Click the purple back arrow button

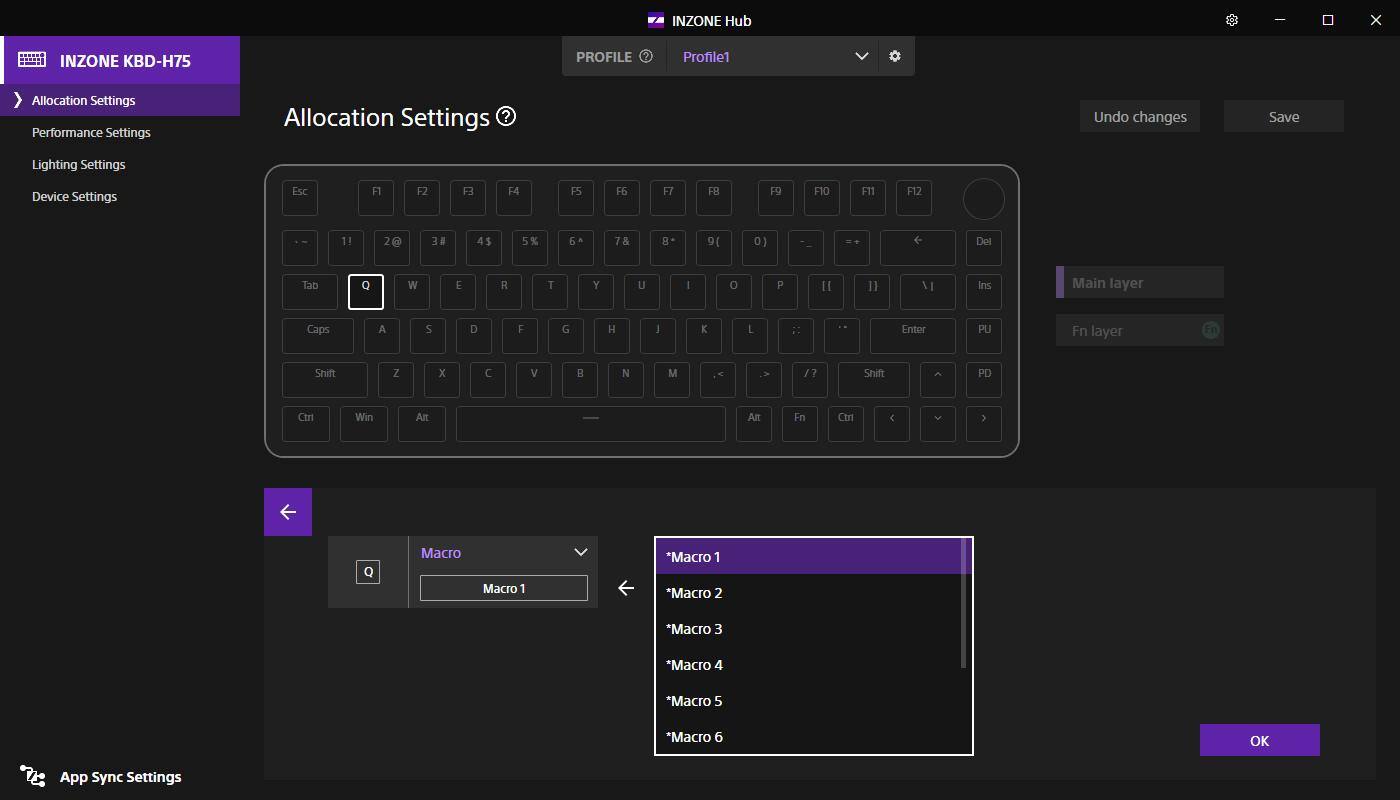(x=288, y=512)
